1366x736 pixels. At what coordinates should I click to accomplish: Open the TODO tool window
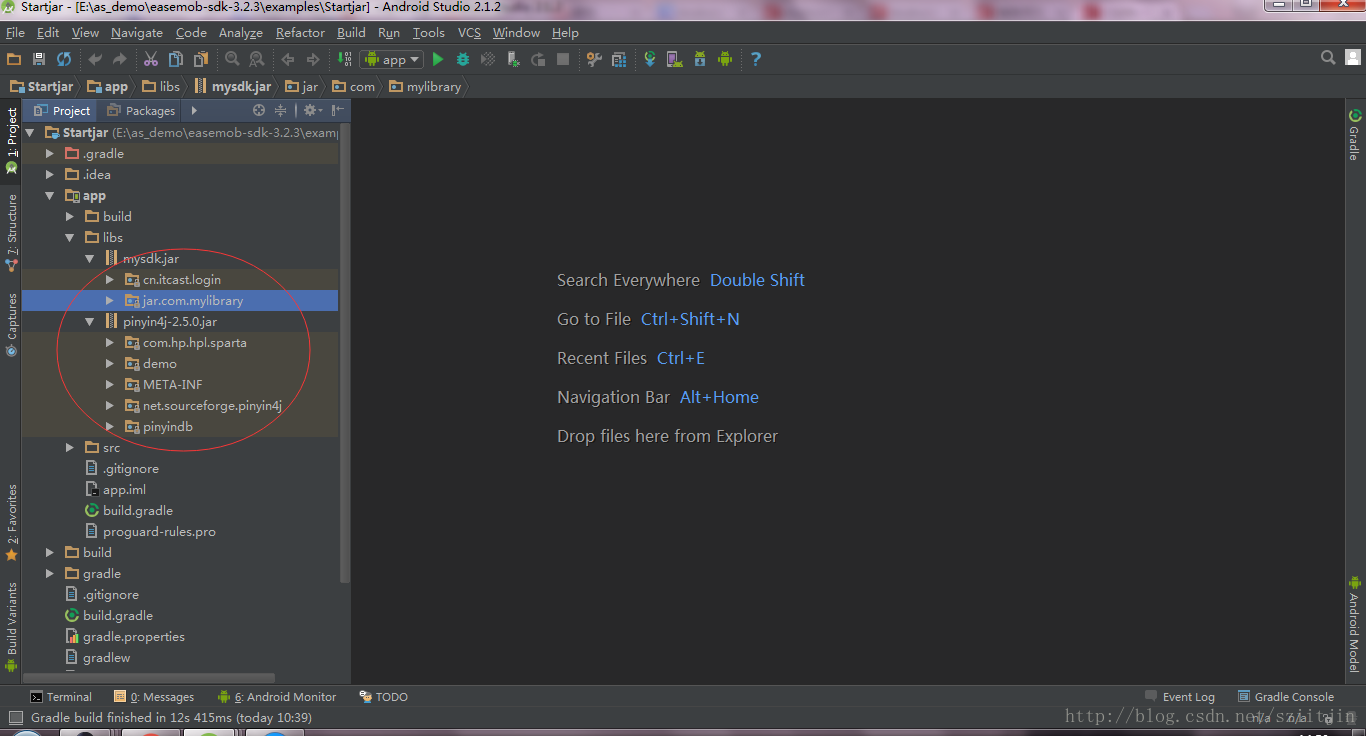pos(384,697)
